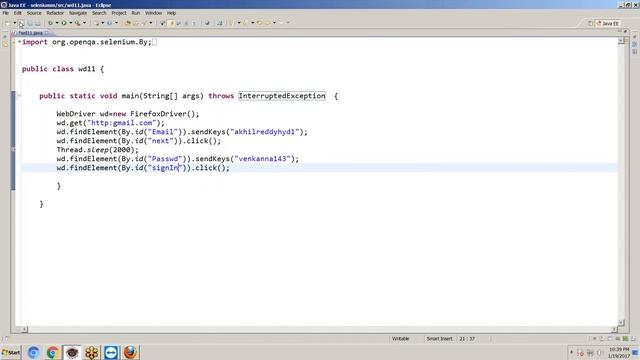Click the class name wd11 in code
The height and width of the screenshot is (360, 640).
87,69
